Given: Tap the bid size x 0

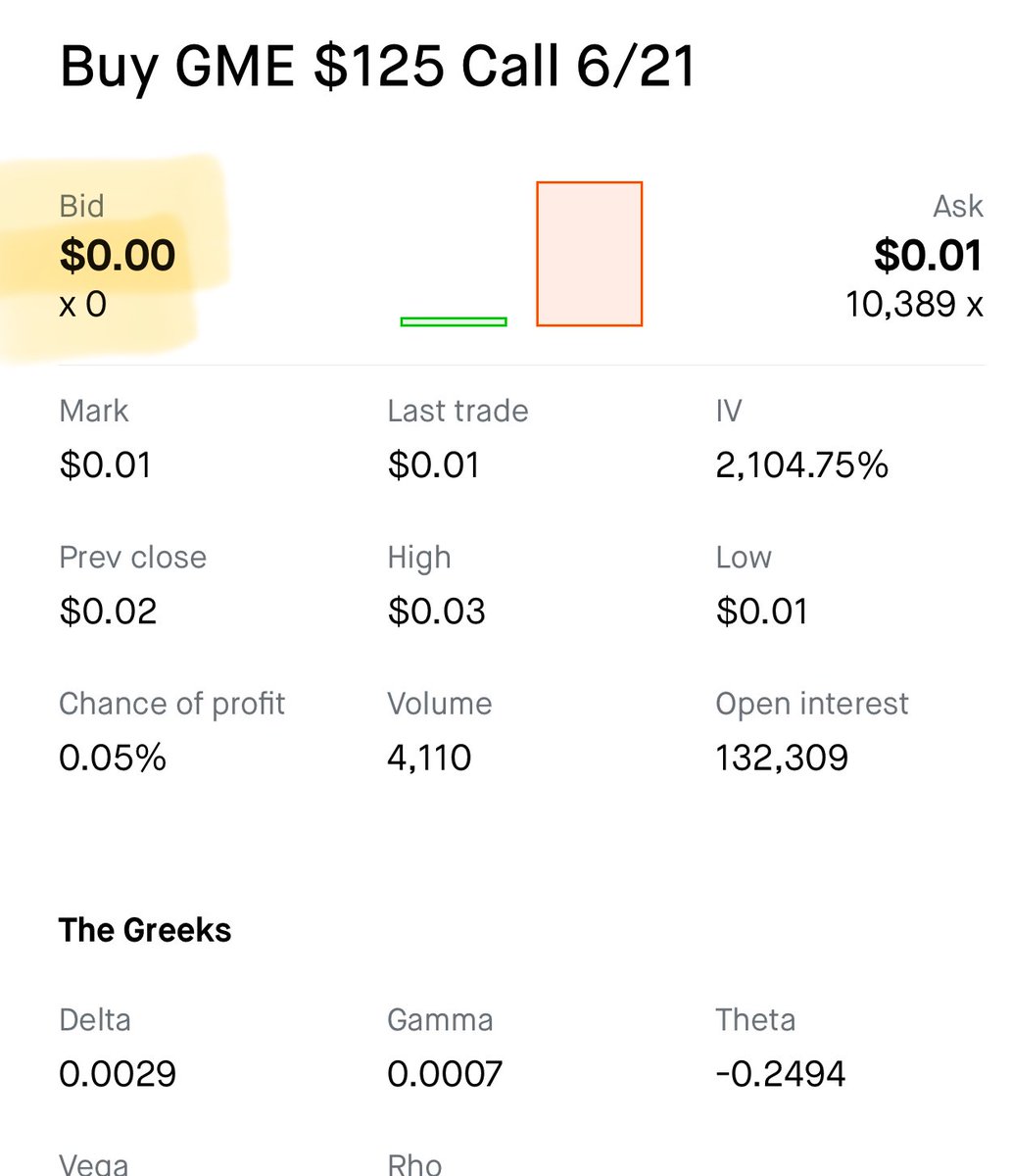Looking at the screenshot, I should pos(82,305).
